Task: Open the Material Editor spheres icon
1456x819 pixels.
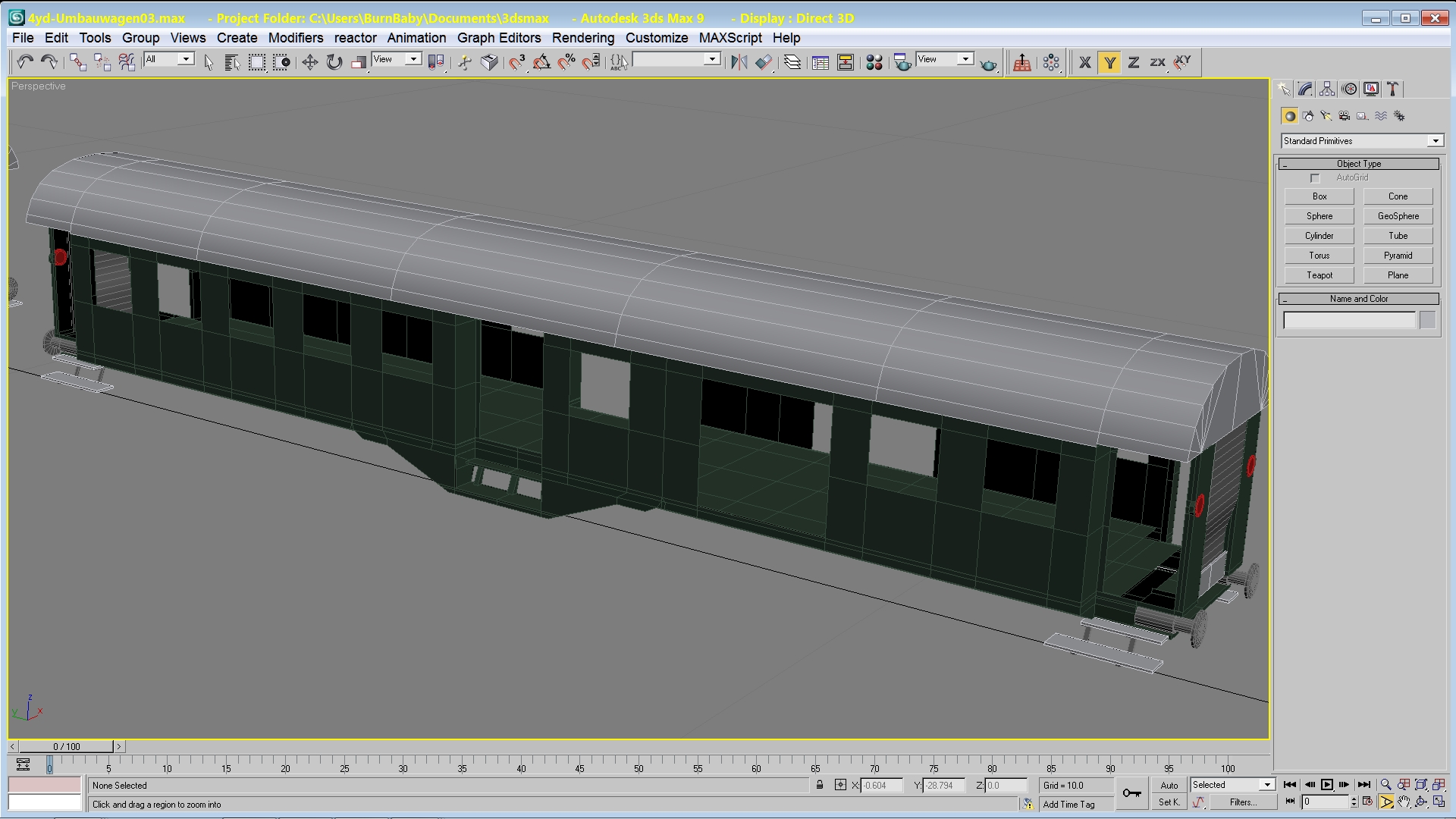Action: coord(874,62)
